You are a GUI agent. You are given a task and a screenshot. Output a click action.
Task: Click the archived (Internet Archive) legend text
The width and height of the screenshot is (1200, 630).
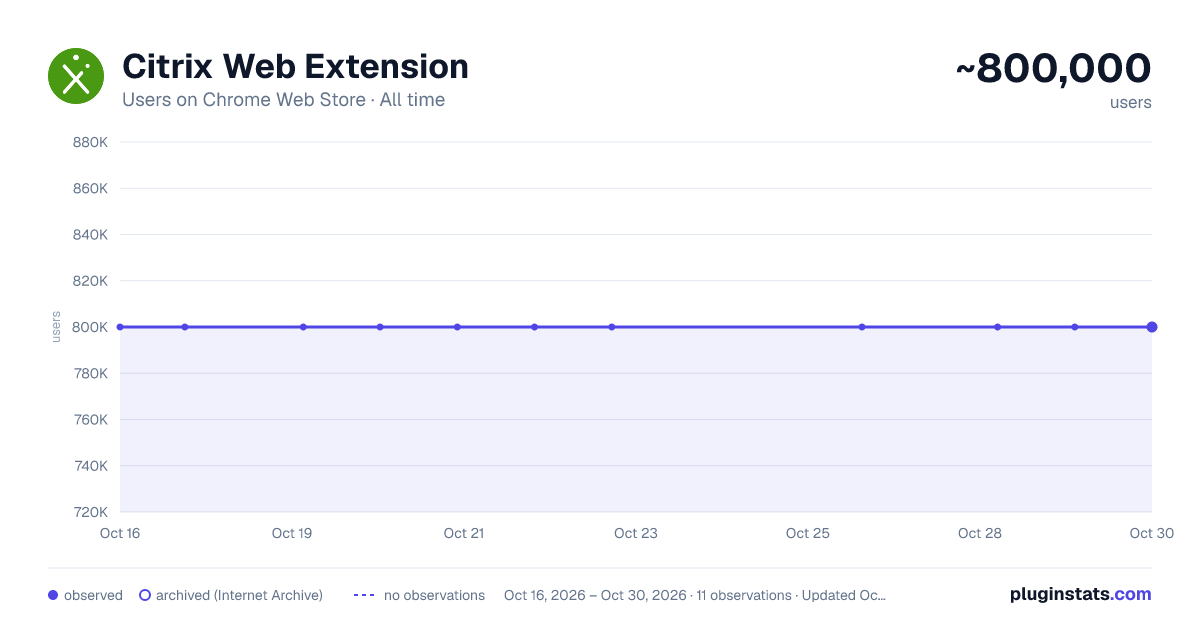click(x=239, y=595)
